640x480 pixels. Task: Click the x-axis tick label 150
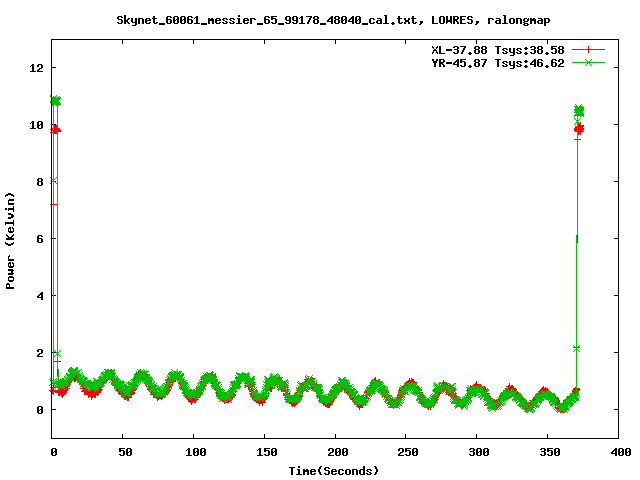267,452
